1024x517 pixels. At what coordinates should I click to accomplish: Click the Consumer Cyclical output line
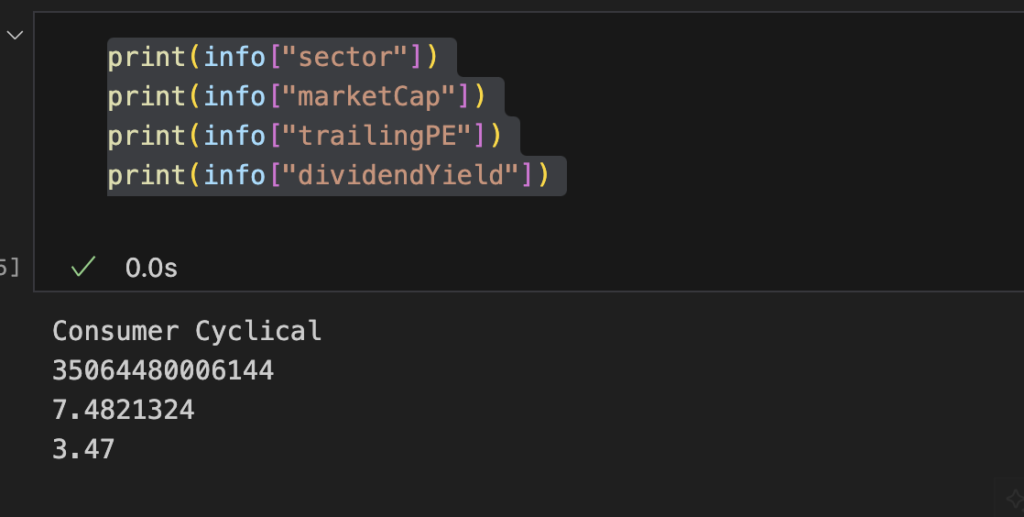187,331
